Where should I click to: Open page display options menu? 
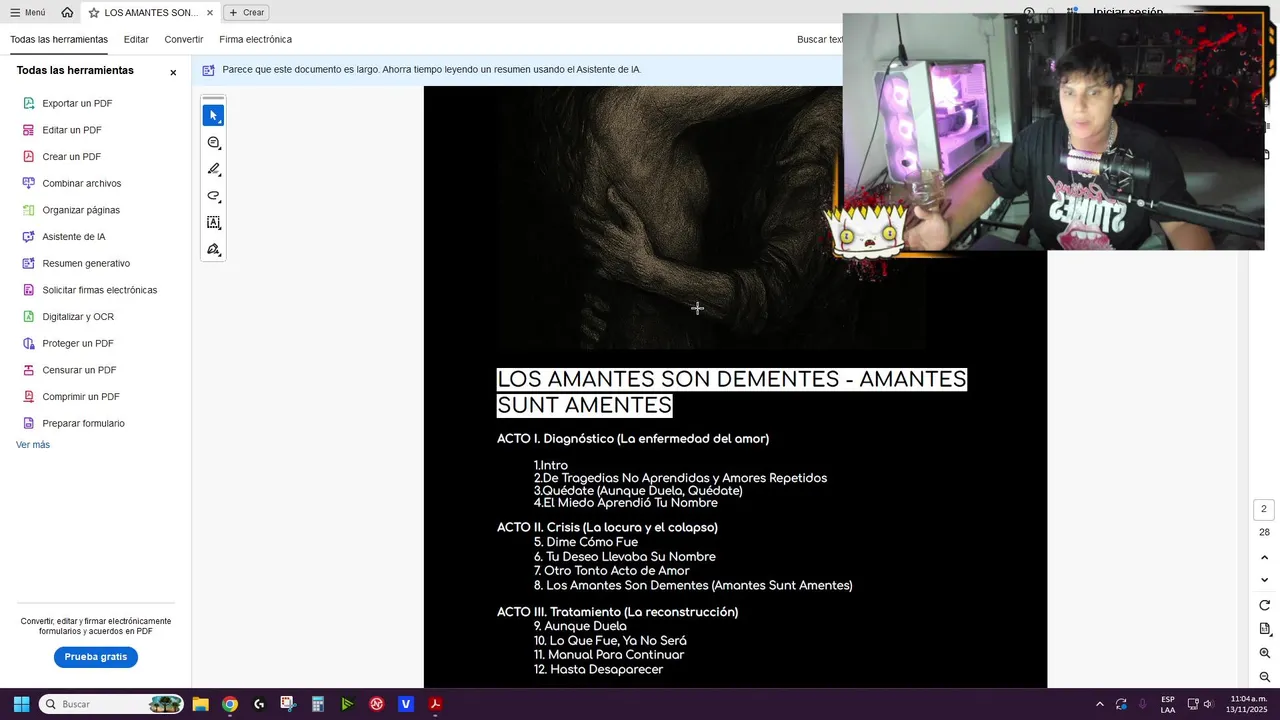(x=1264, y=629)
